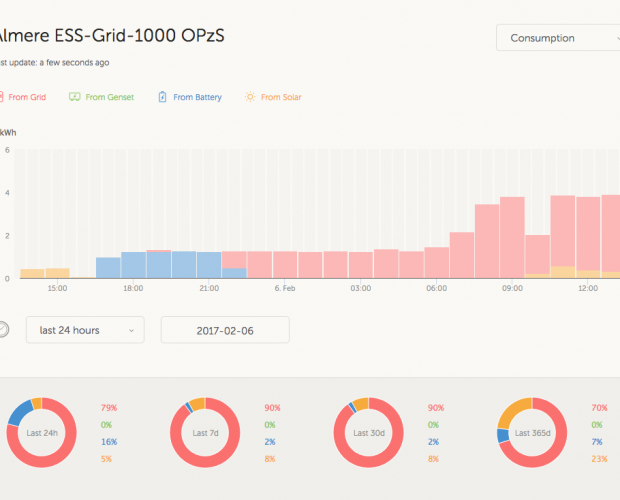Expand the last 24 hours range selector
620x500 pixels.
coord(86,330)
